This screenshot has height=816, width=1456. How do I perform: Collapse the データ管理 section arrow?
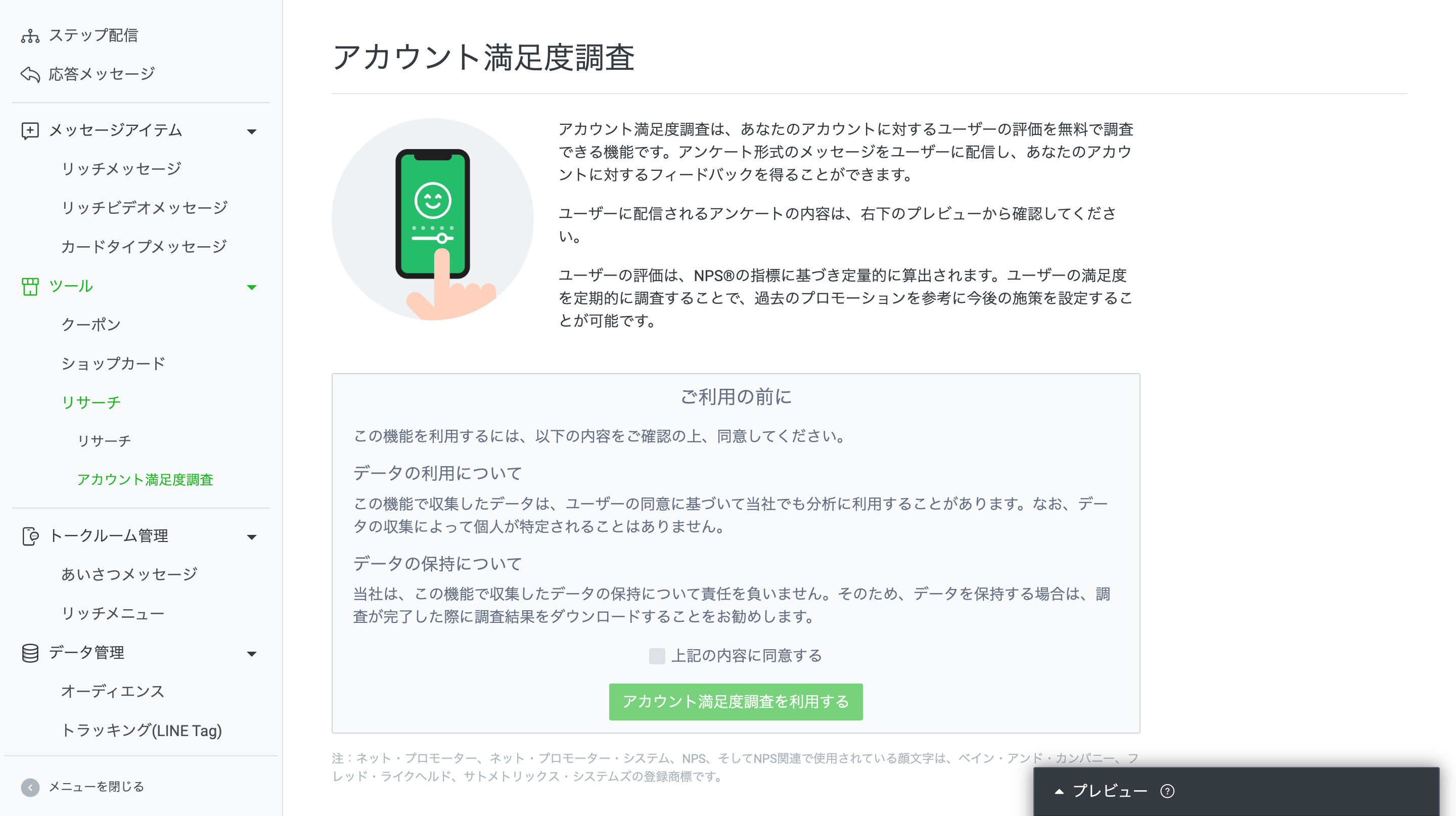pos(252,654)
